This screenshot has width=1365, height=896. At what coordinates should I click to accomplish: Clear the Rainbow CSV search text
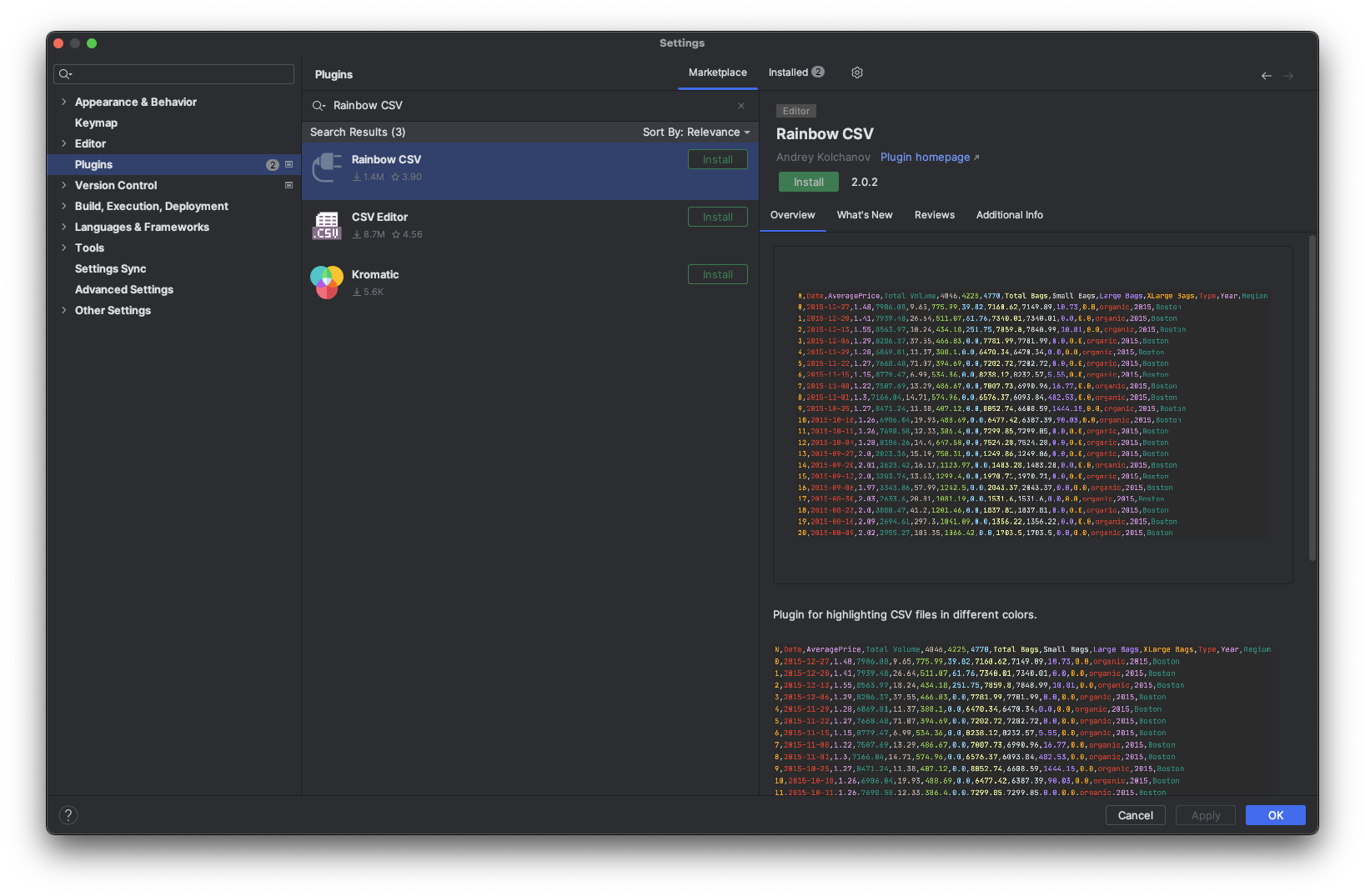[x=741, y=106]
